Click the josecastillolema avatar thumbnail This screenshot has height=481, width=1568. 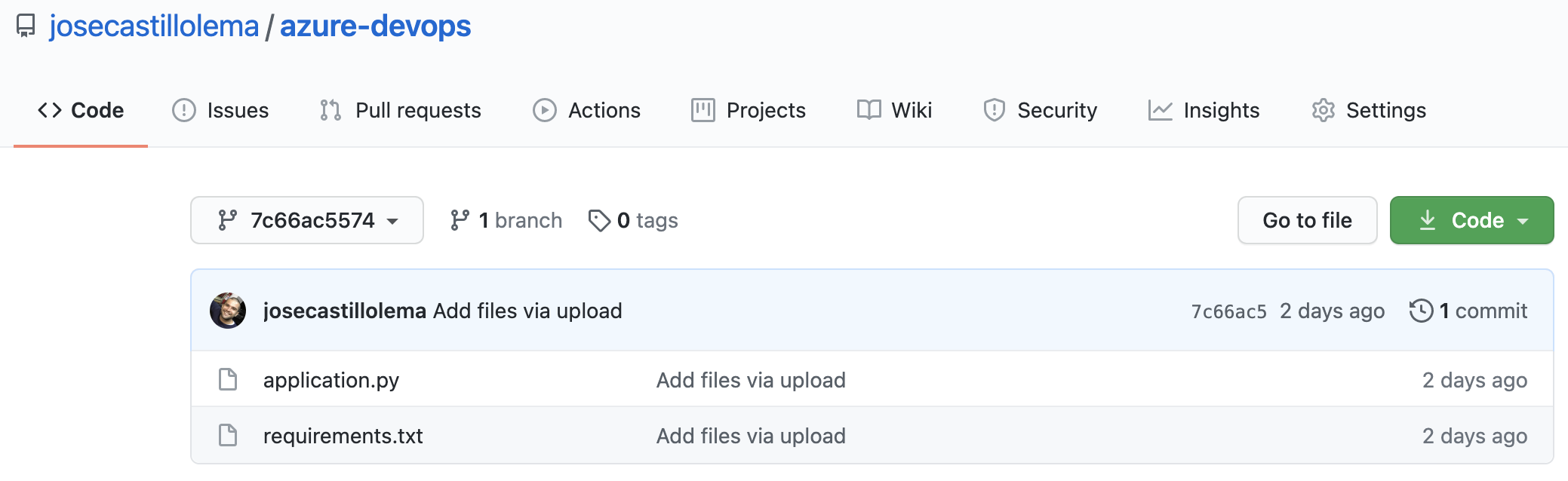[x=228, y=311]
